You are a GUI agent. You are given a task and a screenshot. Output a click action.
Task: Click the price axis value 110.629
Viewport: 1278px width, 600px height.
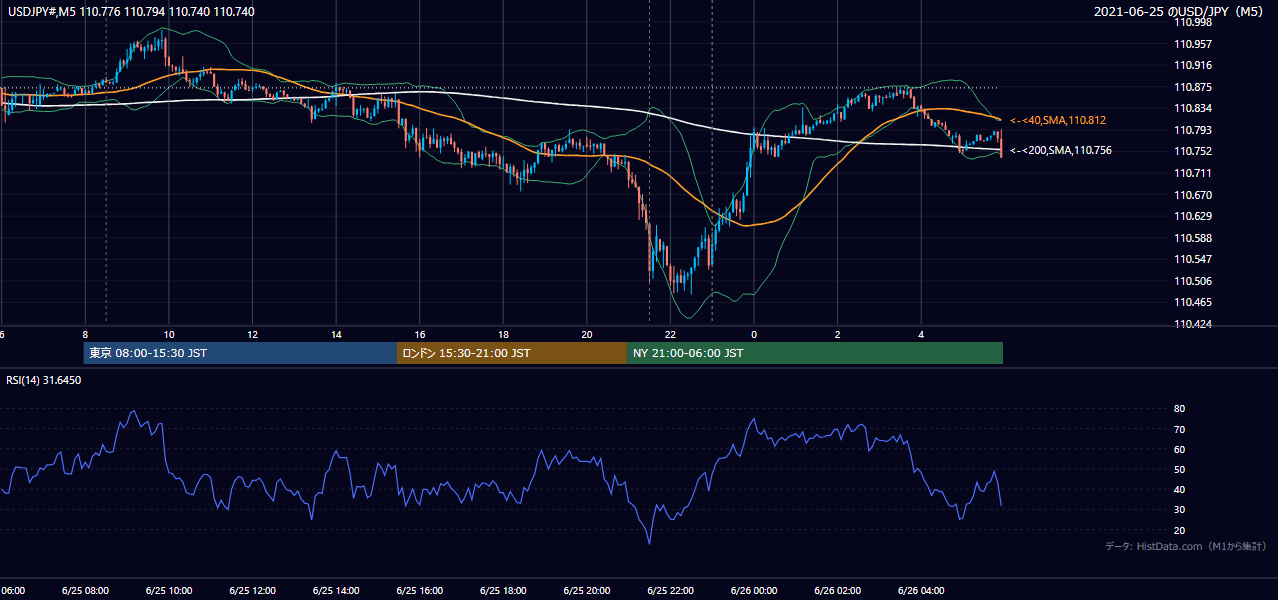point(1193,216)
